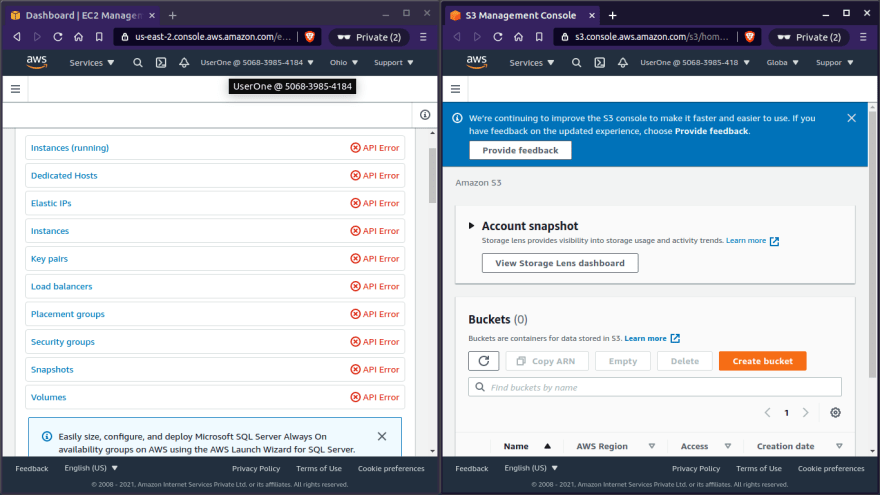The image size is (880, 495).
Task: Click the AWS logo in the EC2 console
Action: [x=36, y=62]
